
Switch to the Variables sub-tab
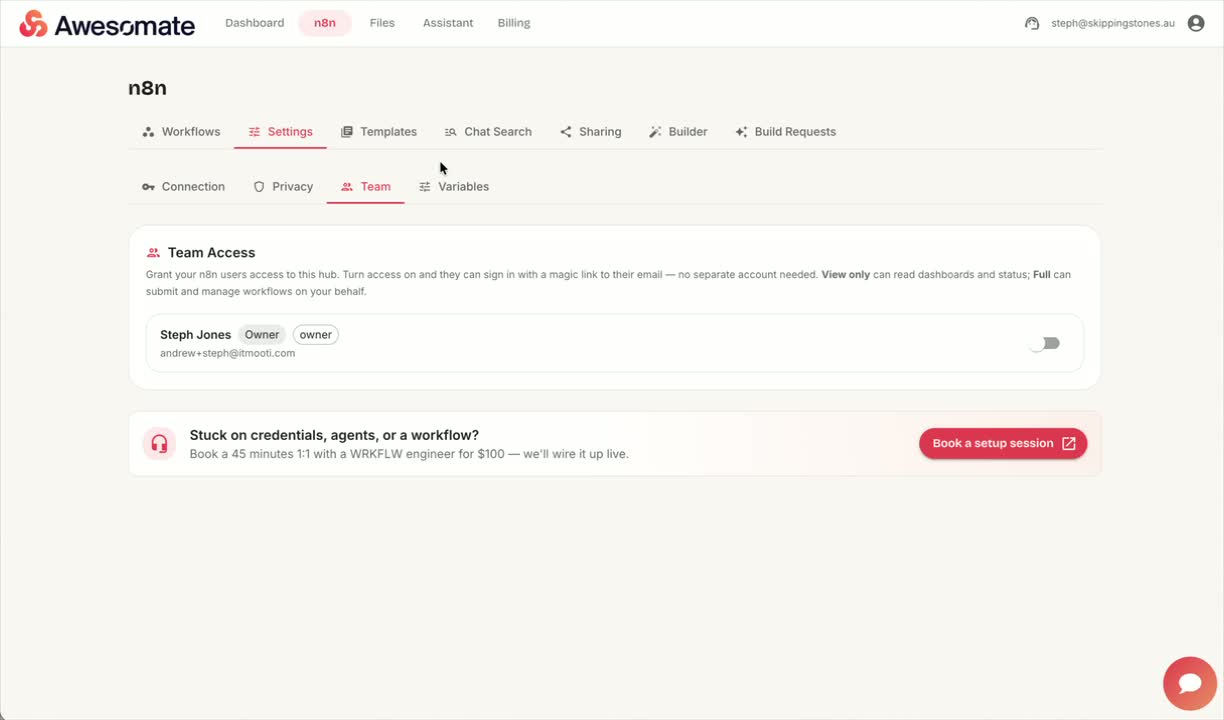click(454, 187)
